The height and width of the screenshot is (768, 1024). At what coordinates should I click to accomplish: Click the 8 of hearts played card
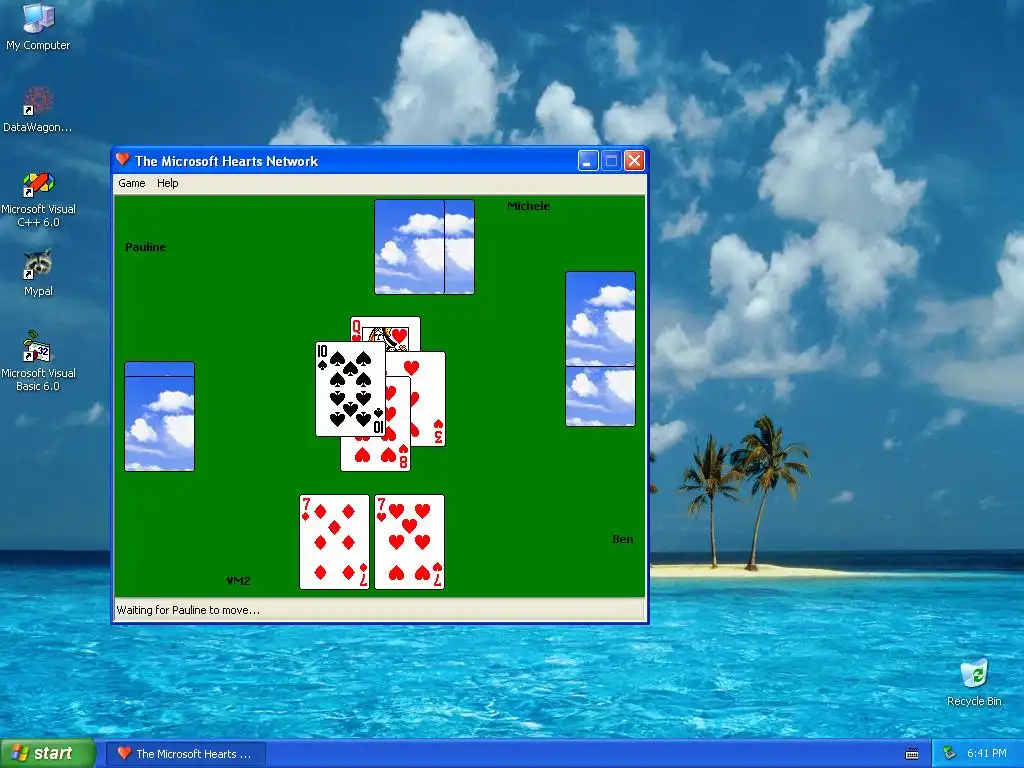(376, 455)
